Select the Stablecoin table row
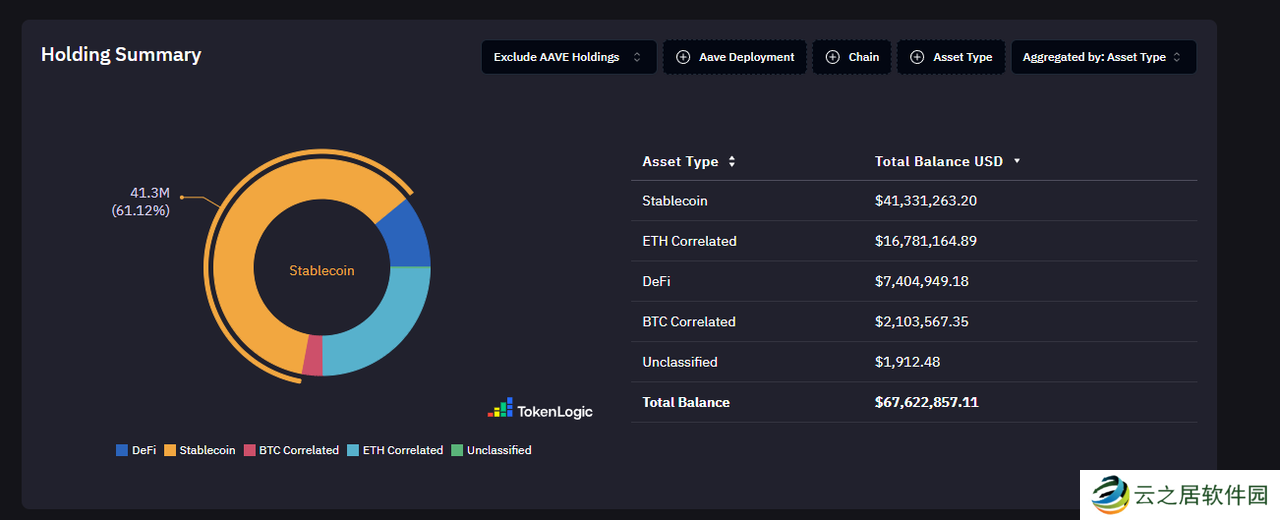This screenshot has height=520, width=1280. click(x=914, y=201)
